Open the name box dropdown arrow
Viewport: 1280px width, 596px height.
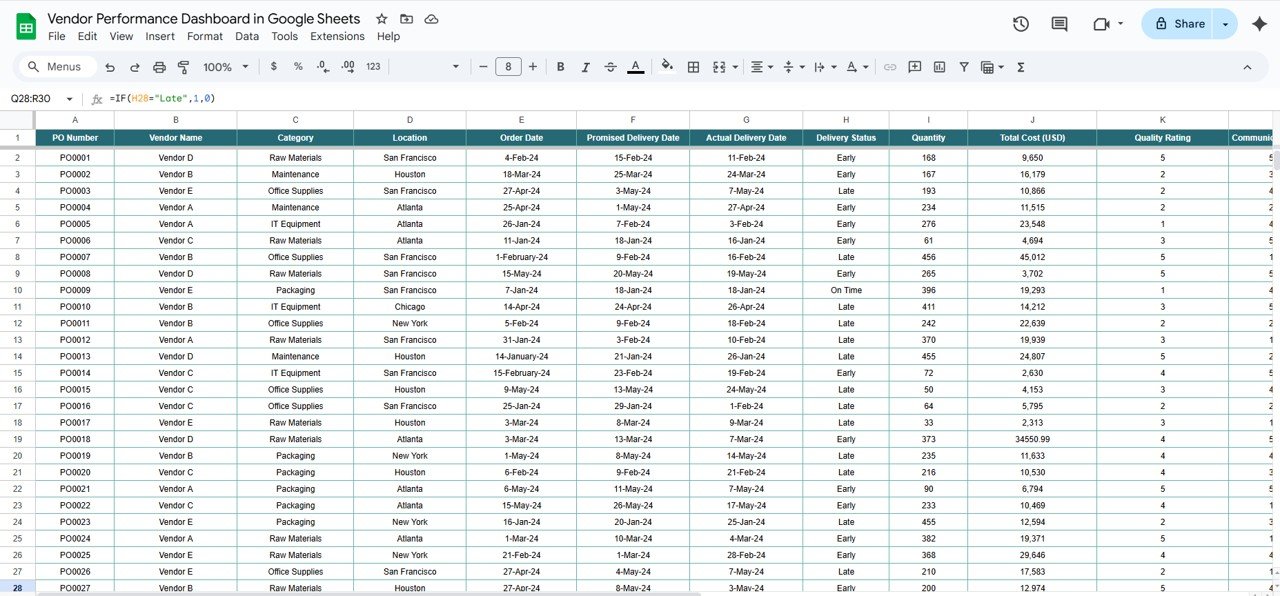click(69, 99)
